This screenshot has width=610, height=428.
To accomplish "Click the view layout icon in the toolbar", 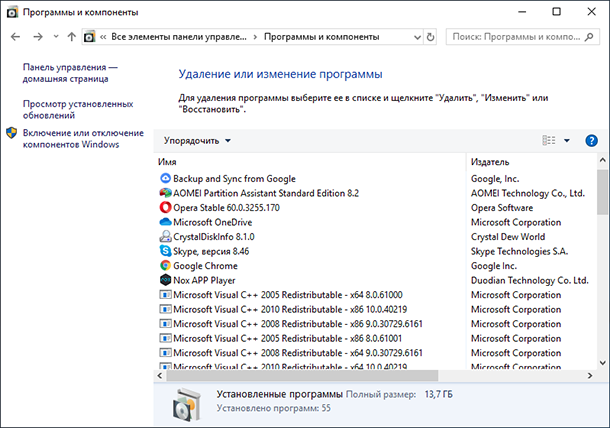I will [549, 140].
